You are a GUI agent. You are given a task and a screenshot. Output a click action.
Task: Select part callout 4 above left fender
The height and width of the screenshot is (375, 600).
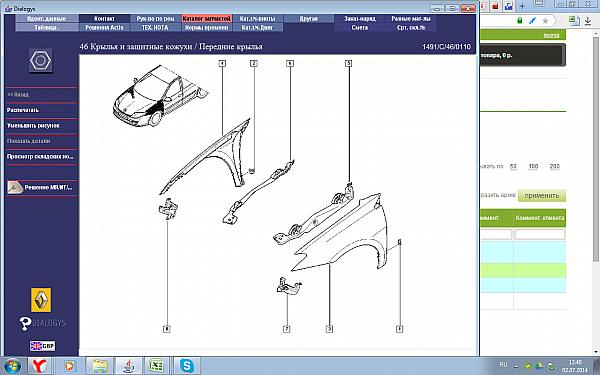(x=222, y=63)
